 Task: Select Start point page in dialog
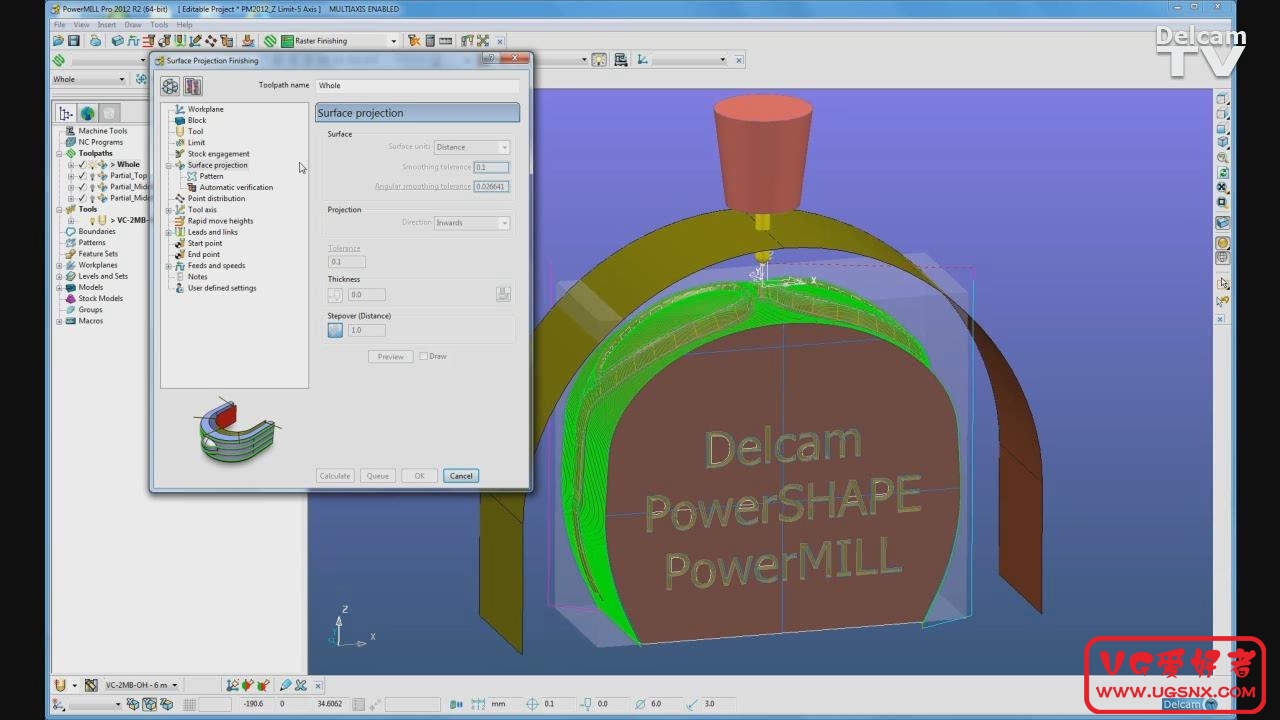point(205,243)
